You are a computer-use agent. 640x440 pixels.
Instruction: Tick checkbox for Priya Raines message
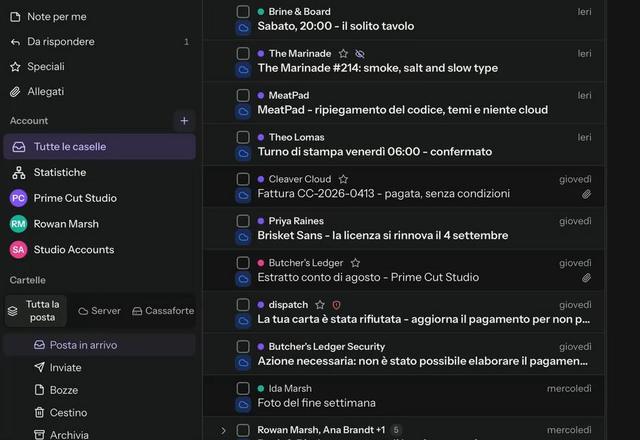(243, 221)
